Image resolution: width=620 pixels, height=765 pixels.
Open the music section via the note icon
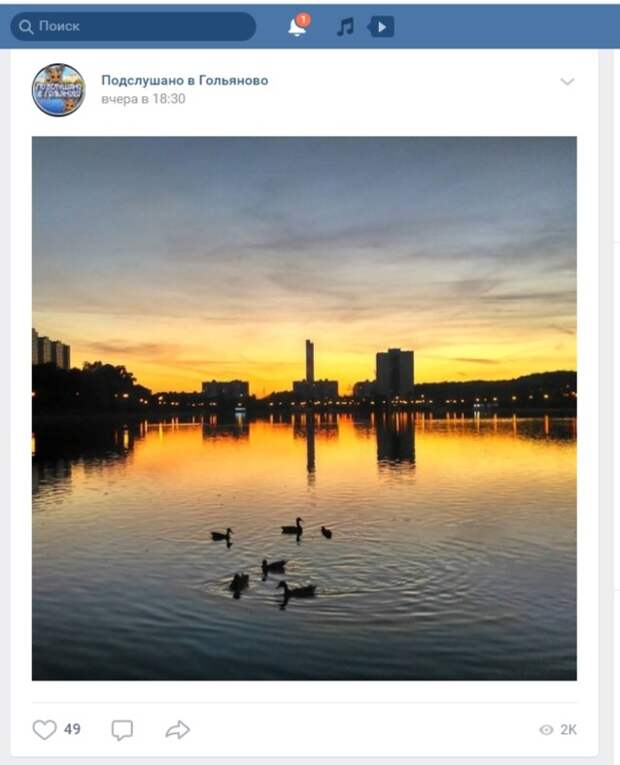coord(345,27)
